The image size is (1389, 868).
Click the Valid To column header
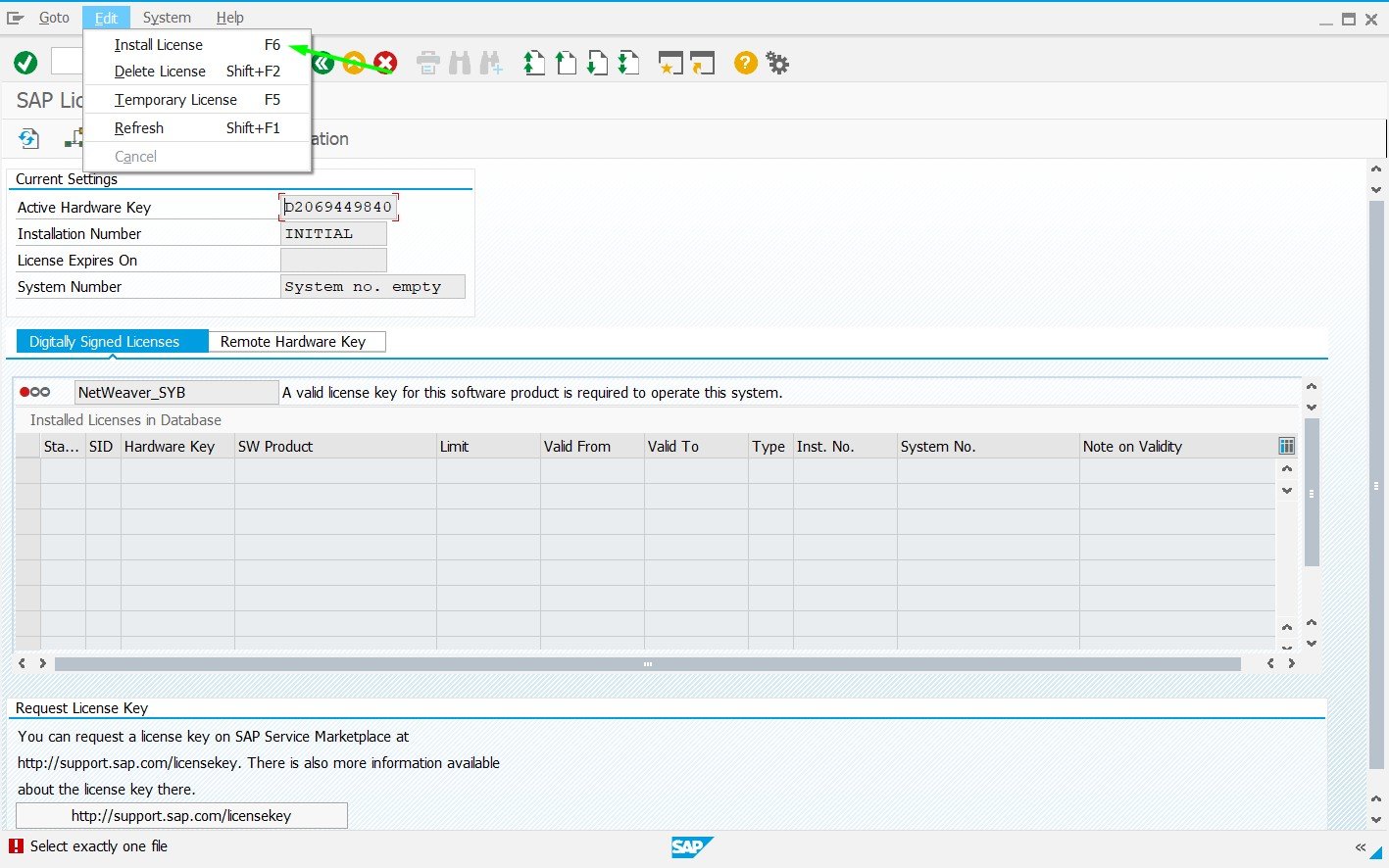tap(696, 446)
